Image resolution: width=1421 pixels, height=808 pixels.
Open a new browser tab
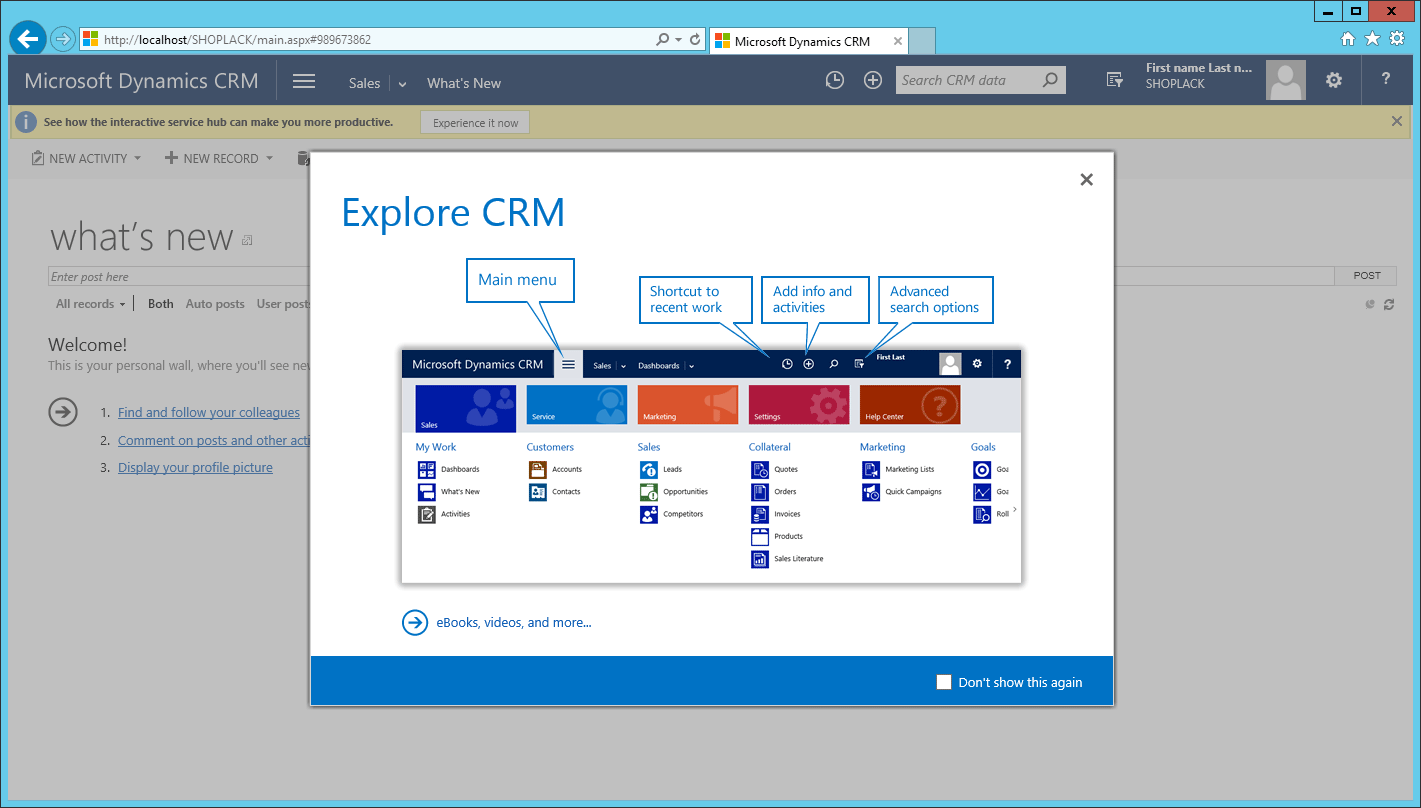point(922,41)
